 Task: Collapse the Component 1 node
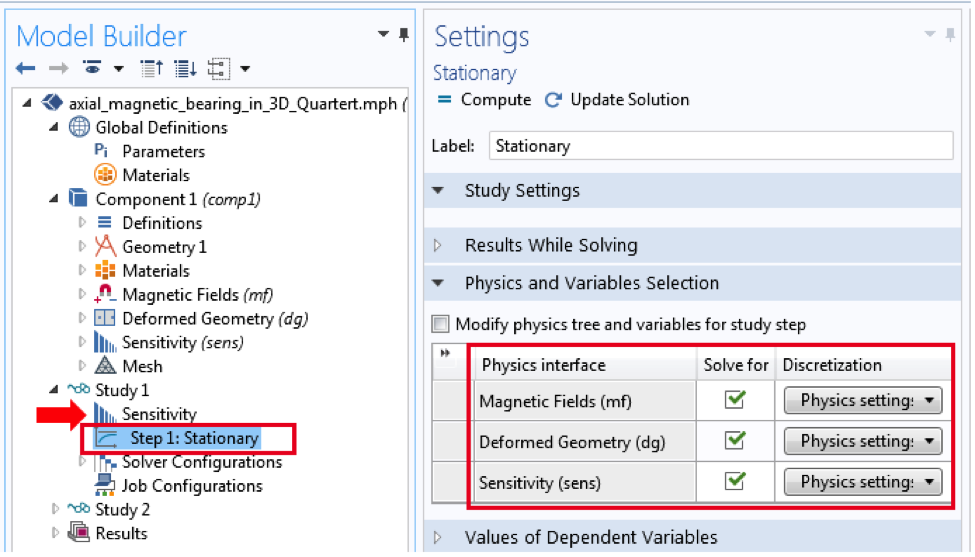coord(54,198)
